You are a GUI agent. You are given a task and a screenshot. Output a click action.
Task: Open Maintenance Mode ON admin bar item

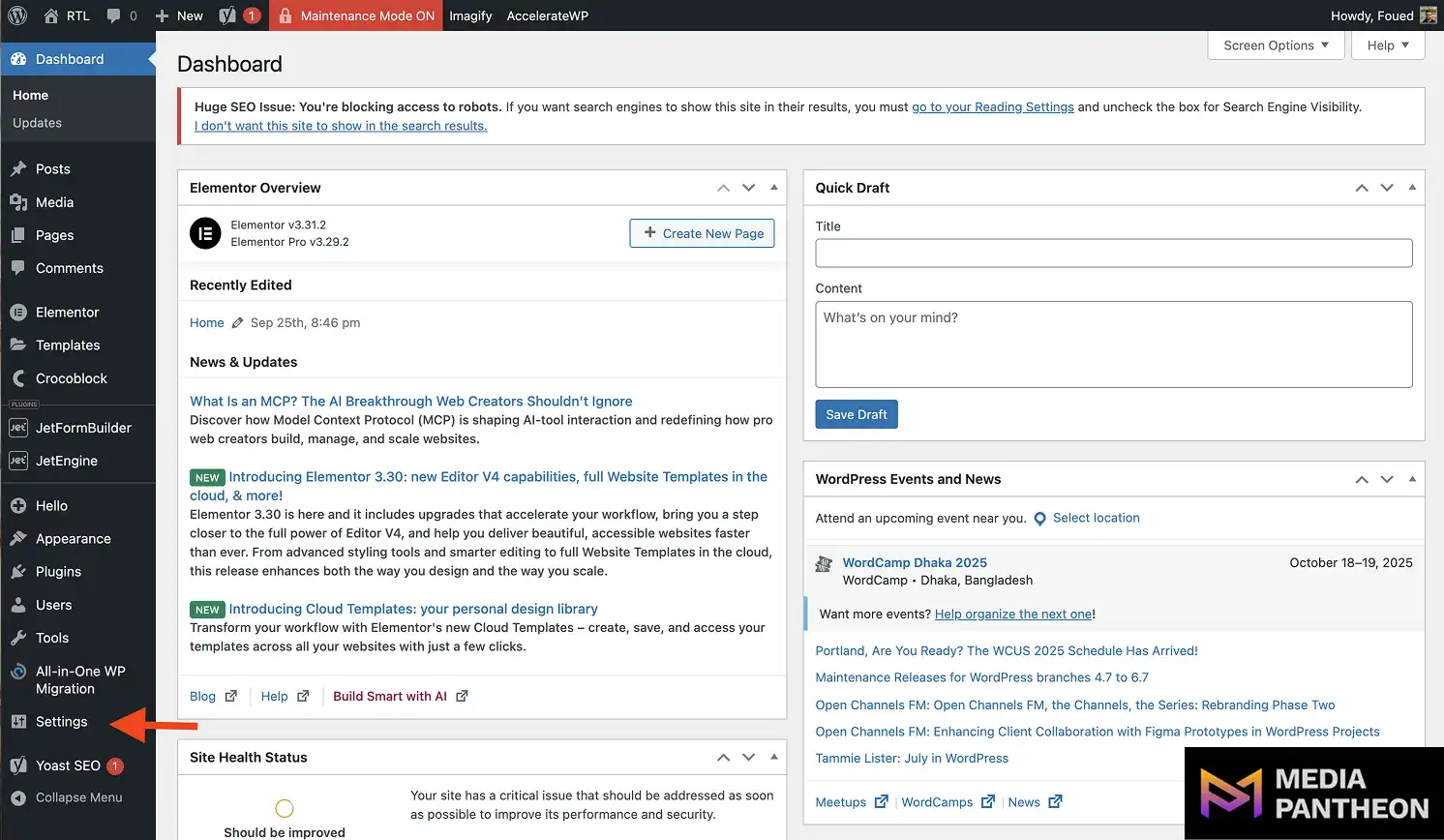pos(355,15)
